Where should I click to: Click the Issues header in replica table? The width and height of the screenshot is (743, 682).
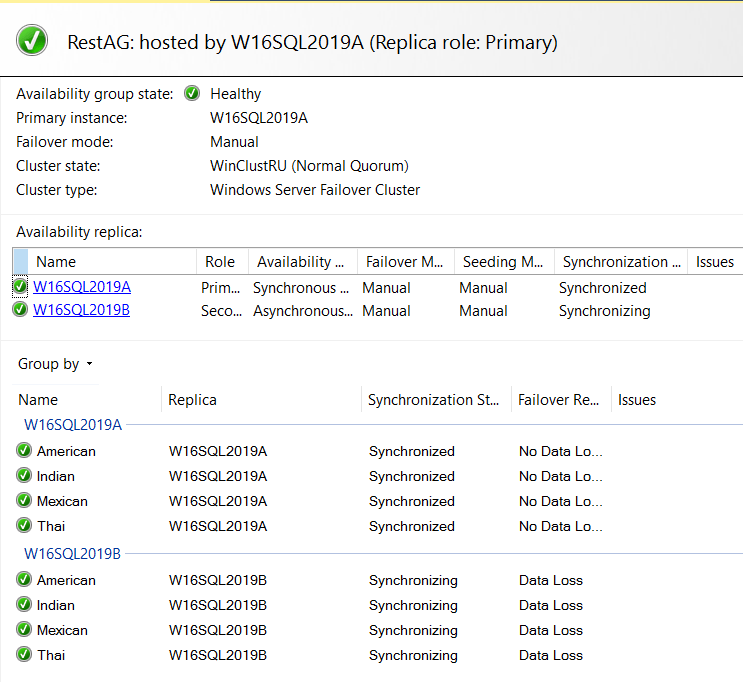715,262
